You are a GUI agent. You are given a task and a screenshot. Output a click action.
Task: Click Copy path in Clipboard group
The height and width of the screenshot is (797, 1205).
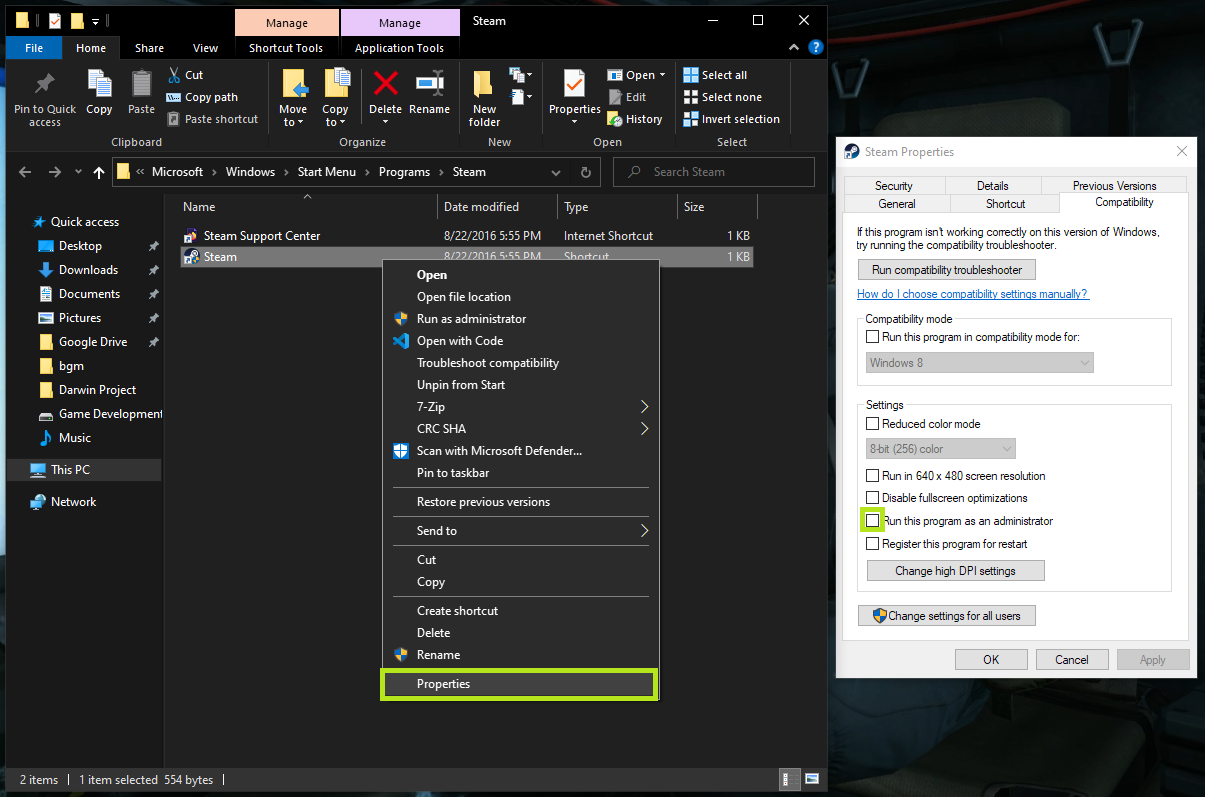(202, 97)
